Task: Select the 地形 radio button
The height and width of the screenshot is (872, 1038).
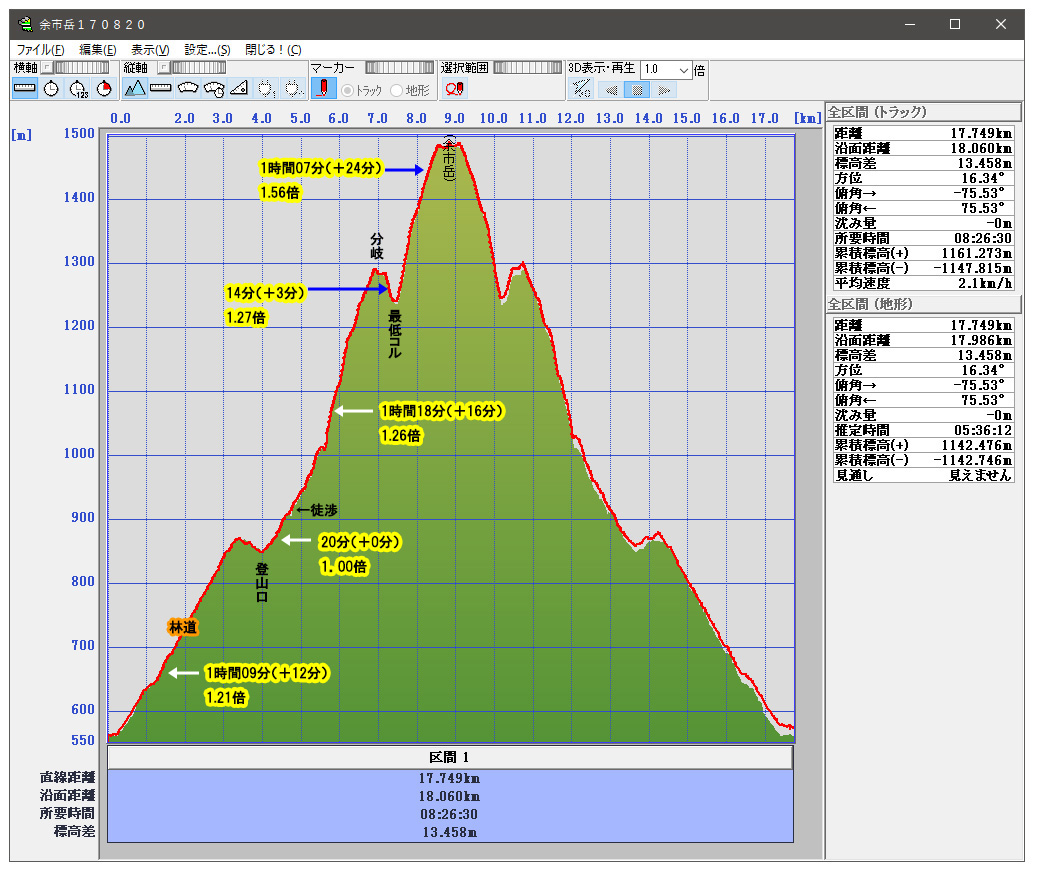Action: (397, 90)
